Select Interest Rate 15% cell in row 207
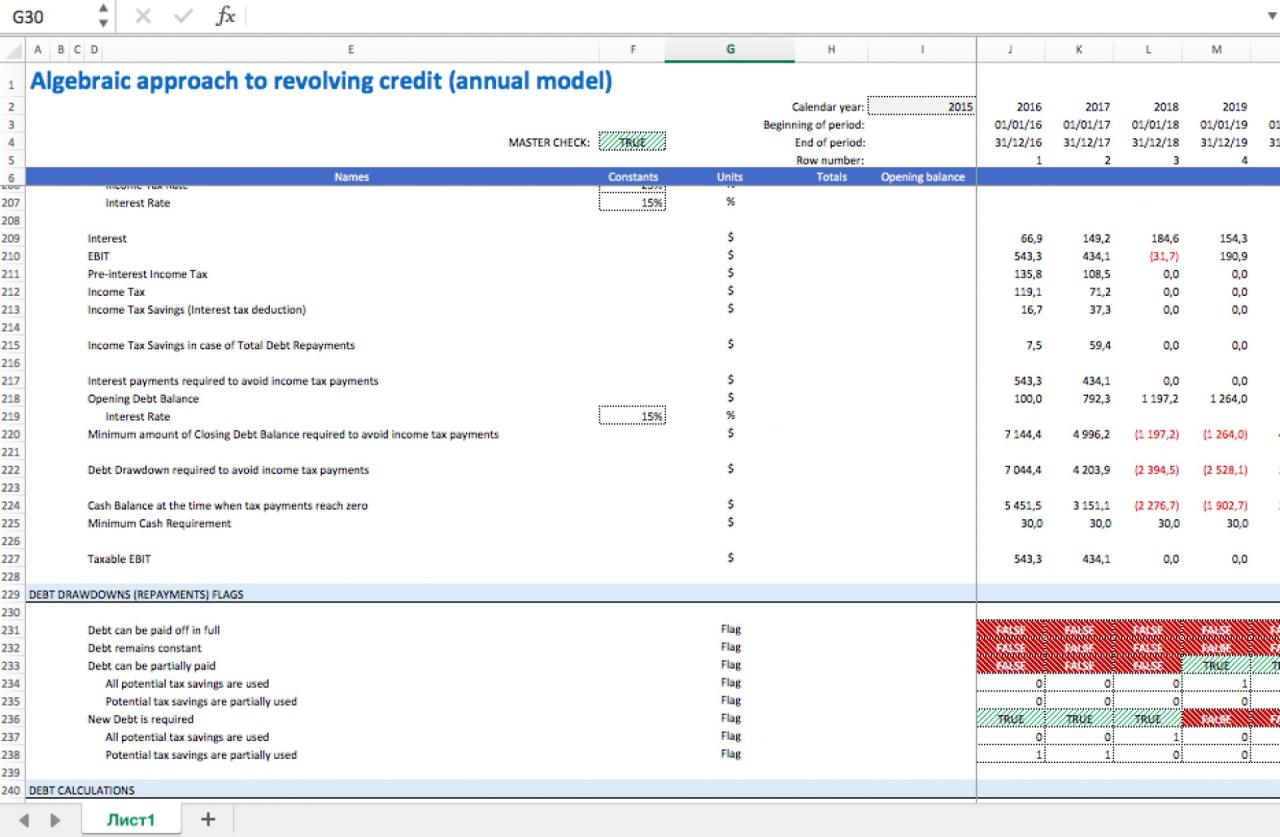The height and width of the screenshot is (837, 1280). pos(632,203)
